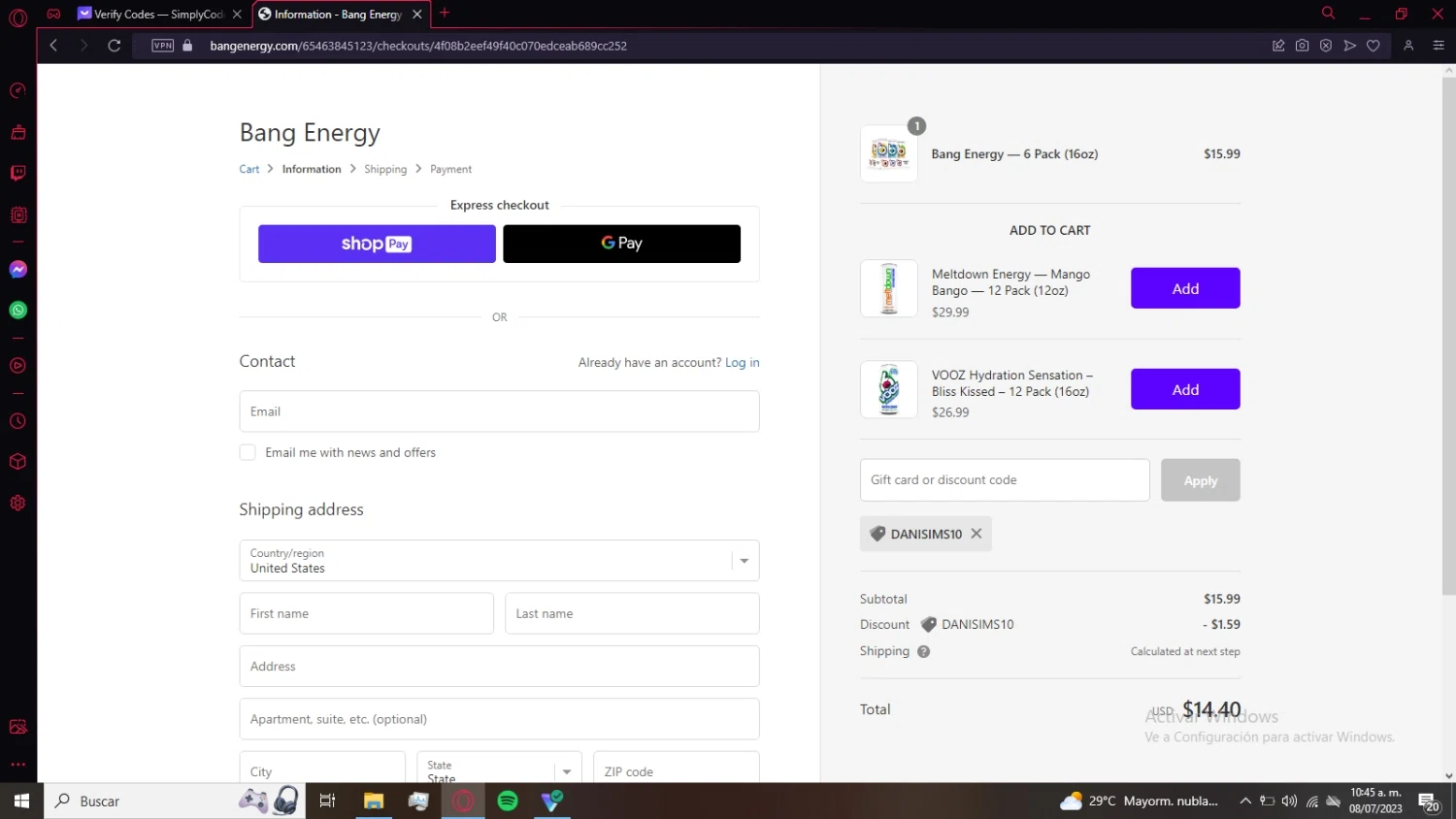Select Information breadcrumb step
The width and height of the screenshot is (1456, 819).
(312, 169)
